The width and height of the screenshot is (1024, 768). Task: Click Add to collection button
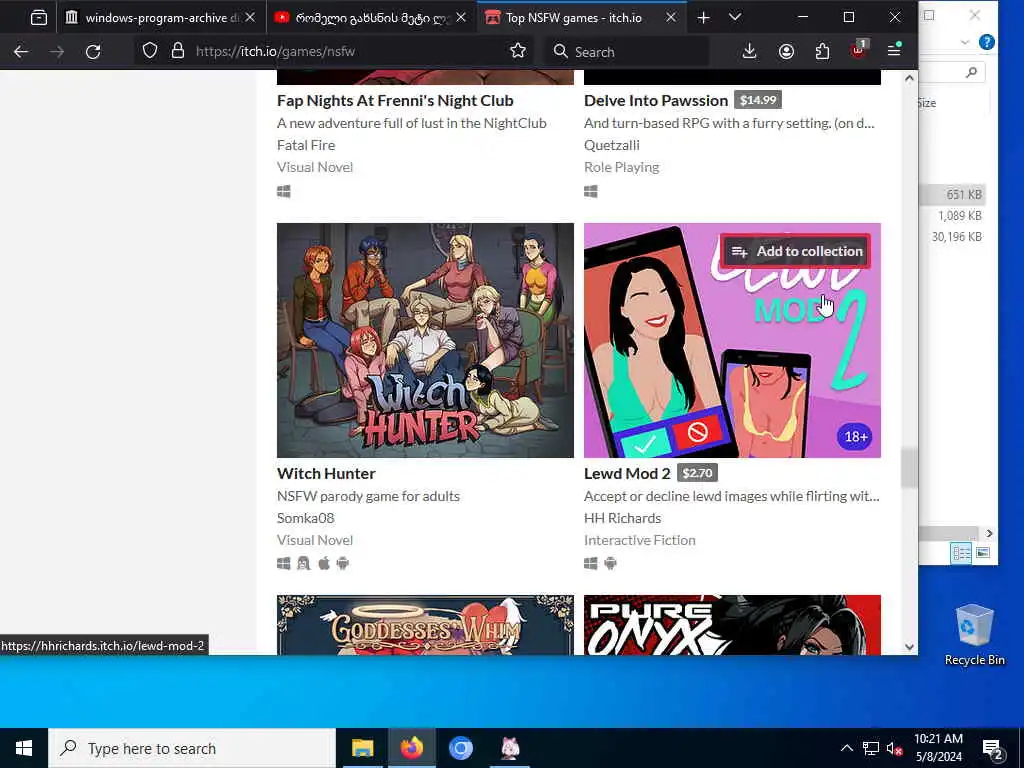click(x=796, y=251)
